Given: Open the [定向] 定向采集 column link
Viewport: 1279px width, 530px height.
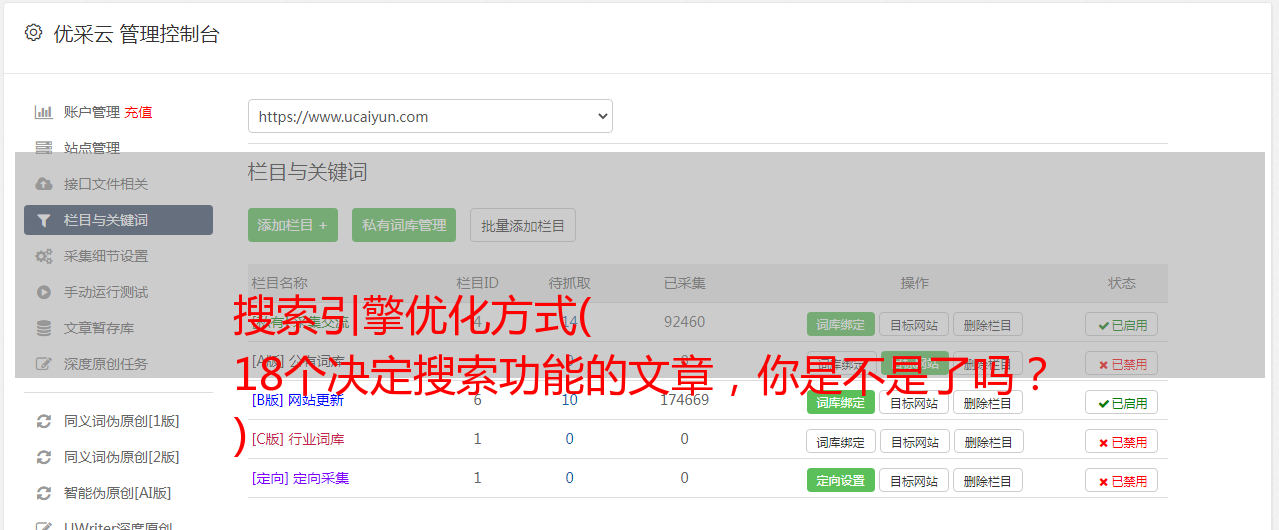Looking at the screenshot, I should coord(300,478).
